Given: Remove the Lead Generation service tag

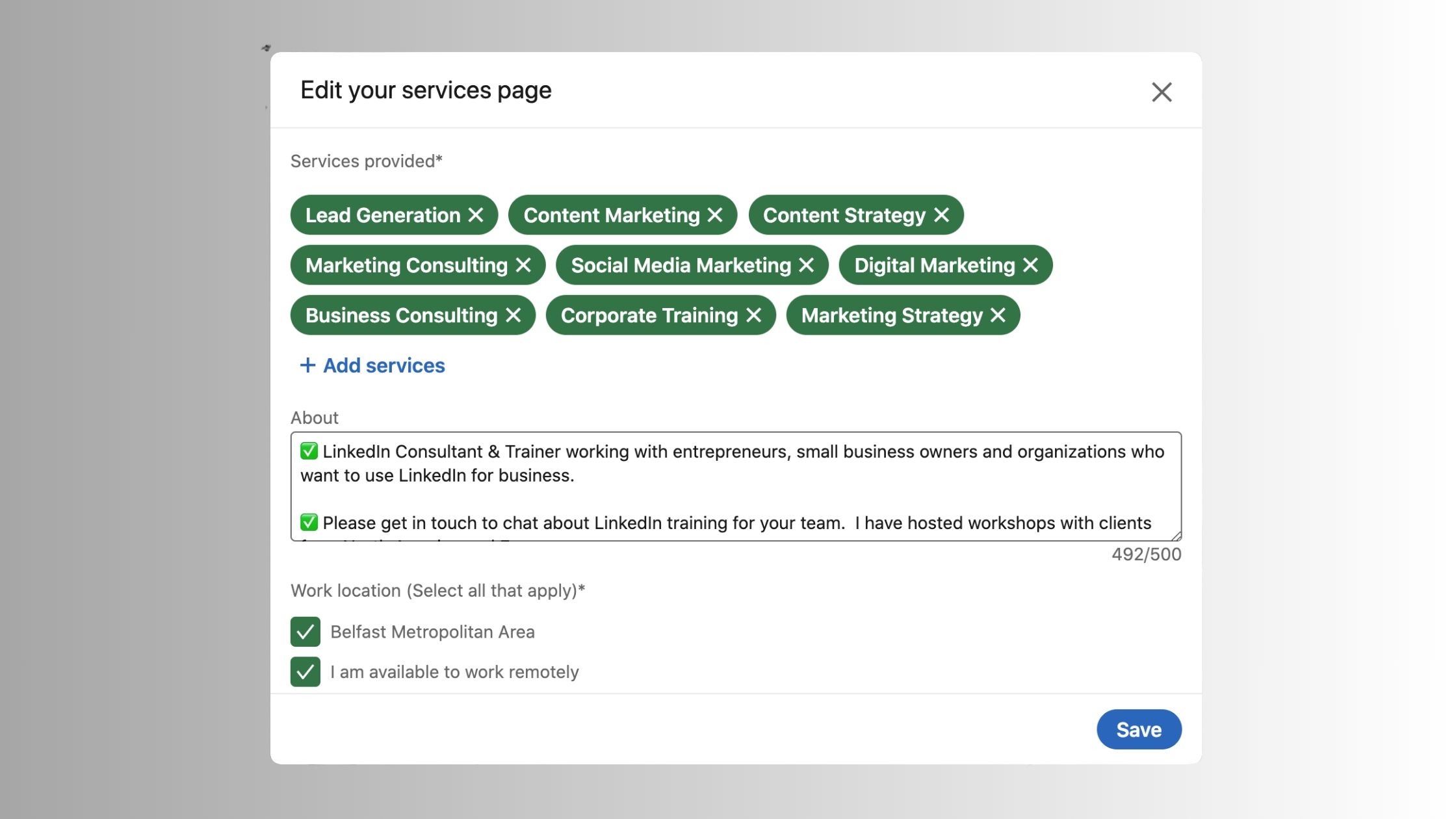Looking at the screenshot, I should tap(476, 215).
